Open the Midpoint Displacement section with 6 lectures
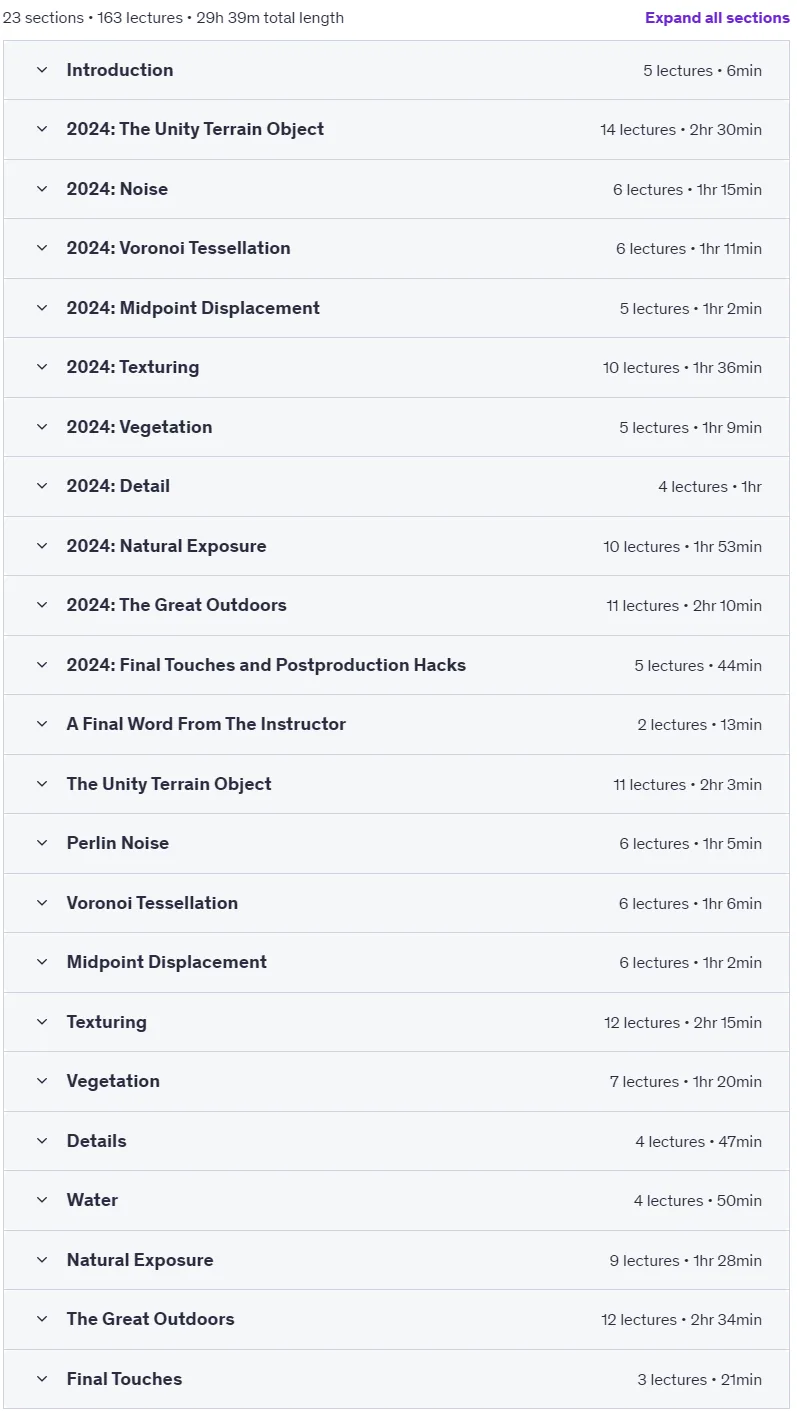Screen dimensions: 797x1411 pos(396,962)
